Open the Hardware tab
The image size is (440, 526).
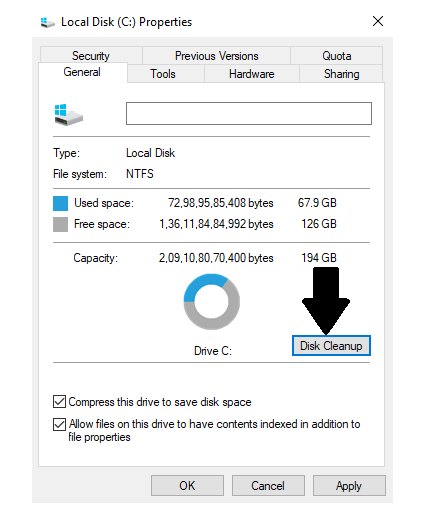click(x=252, y=73)
